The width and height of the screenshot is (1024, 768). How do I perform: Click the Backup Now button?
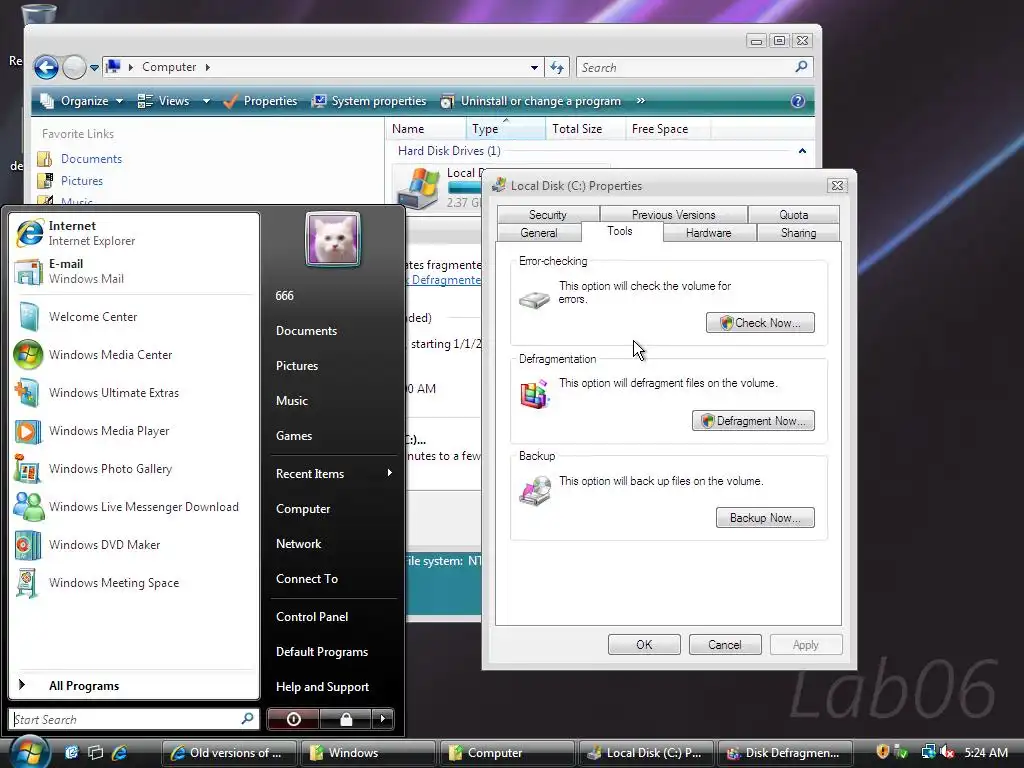(x=765, y=518)
